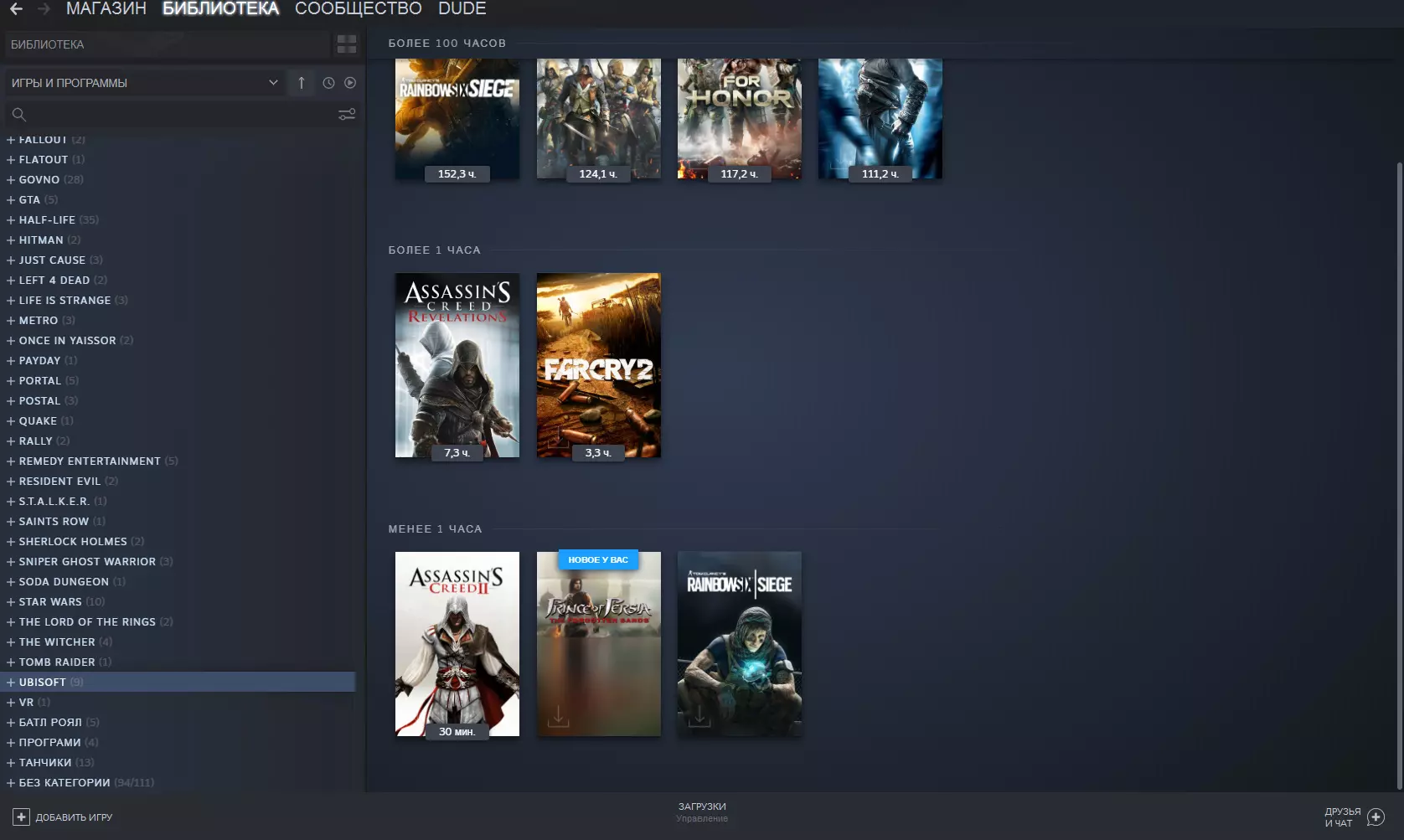Expand the FLATOUT collection
The height and width of the screenshot is (840, 1404).
pos(11,159)
